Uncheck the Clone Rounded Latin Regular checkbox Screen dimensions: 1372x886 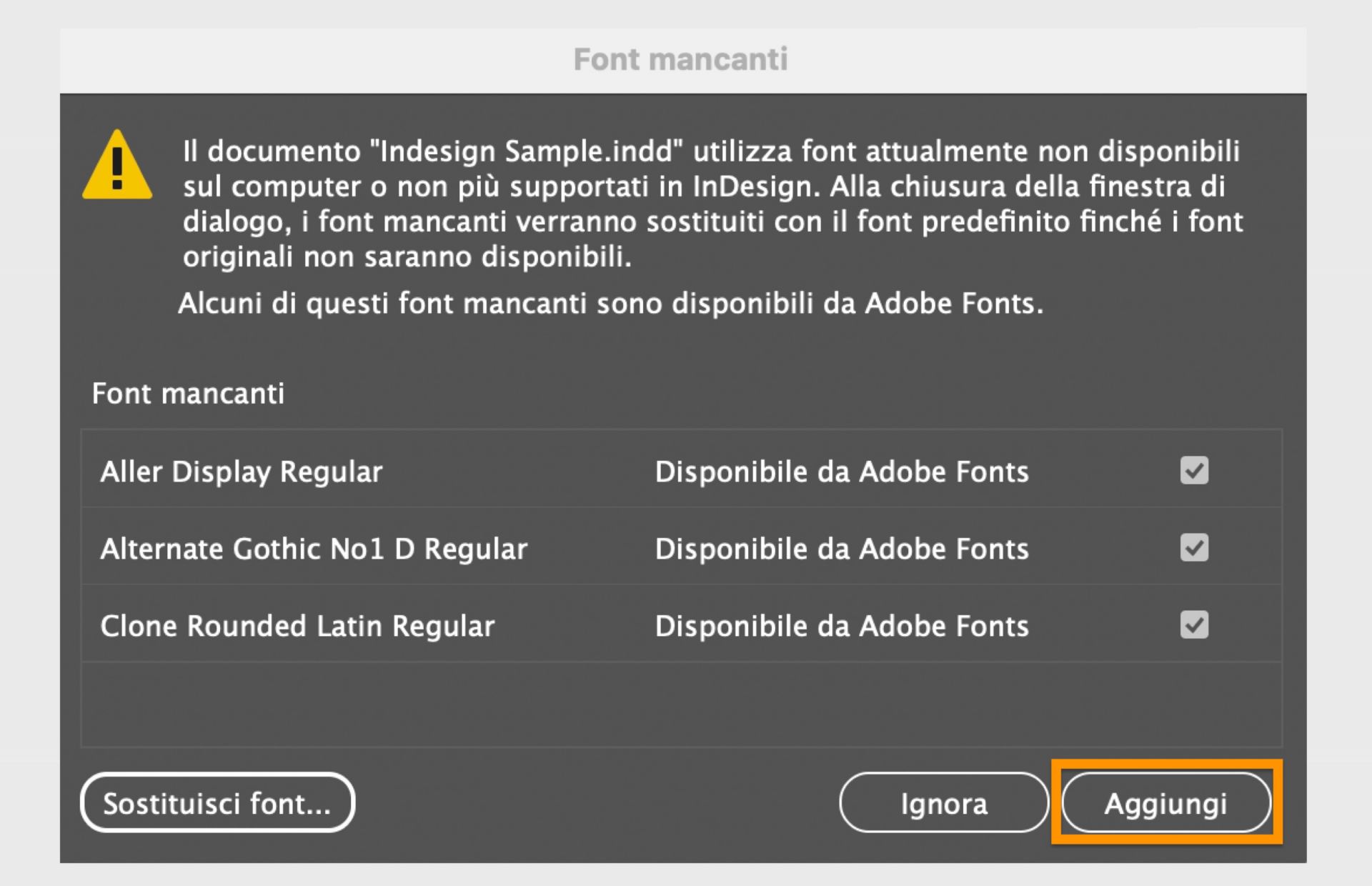click(x=1194, y=625)
